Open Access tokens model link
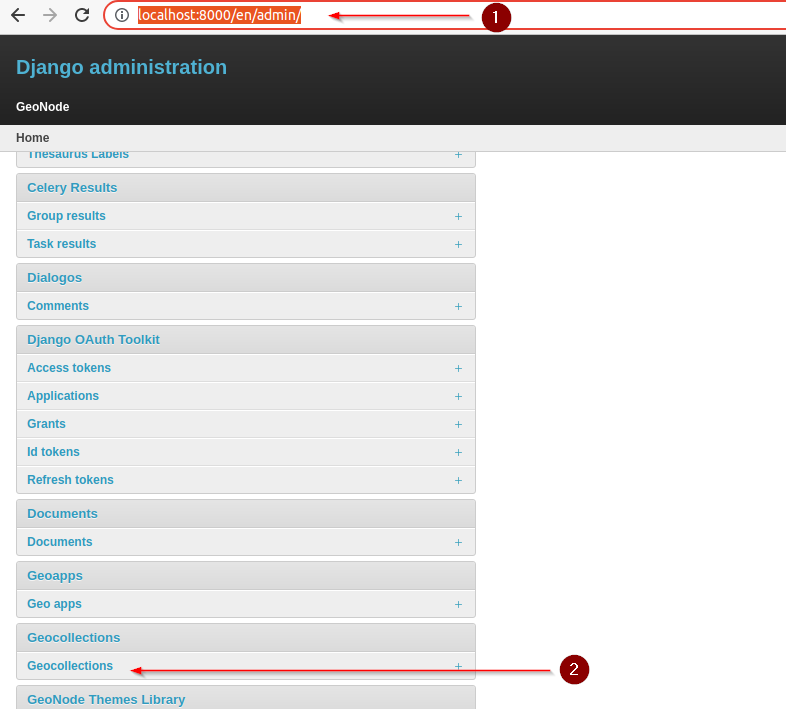 point(69,368)
